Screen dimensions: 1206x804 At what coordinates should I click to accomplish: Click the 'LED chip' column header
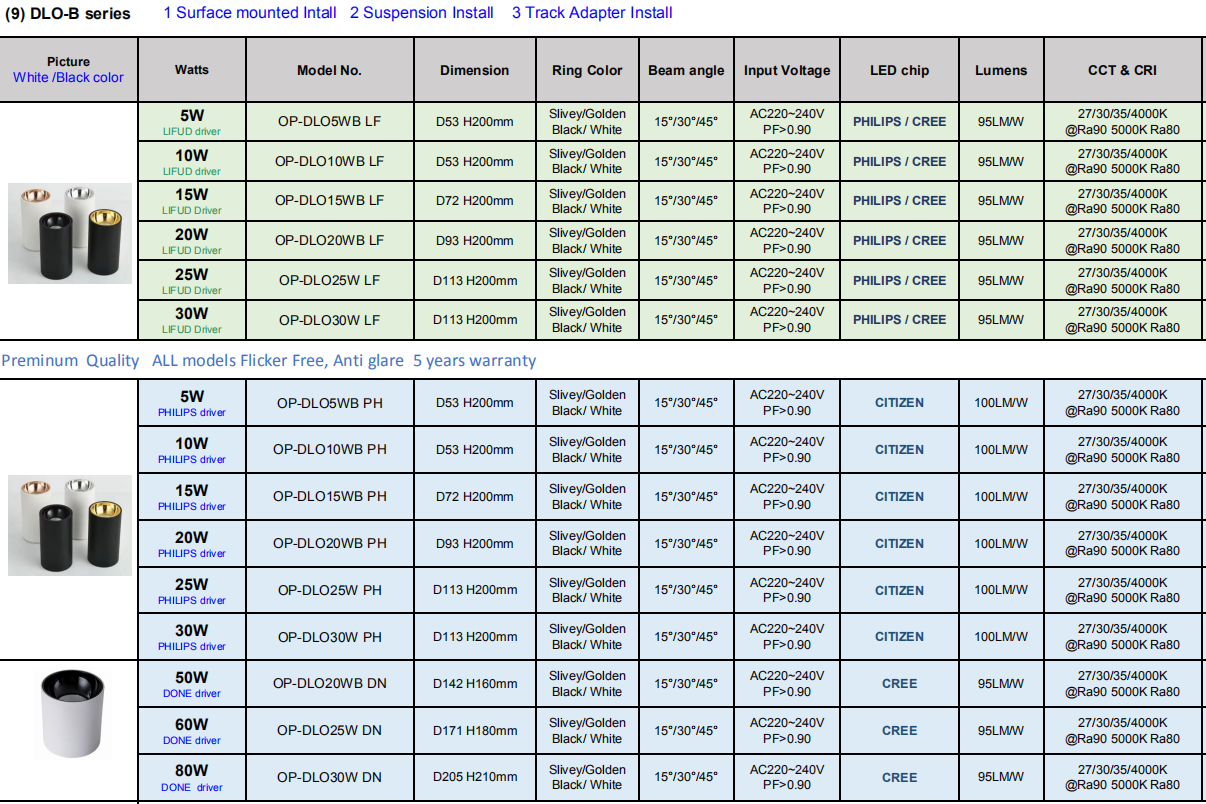tap(899, 70)
